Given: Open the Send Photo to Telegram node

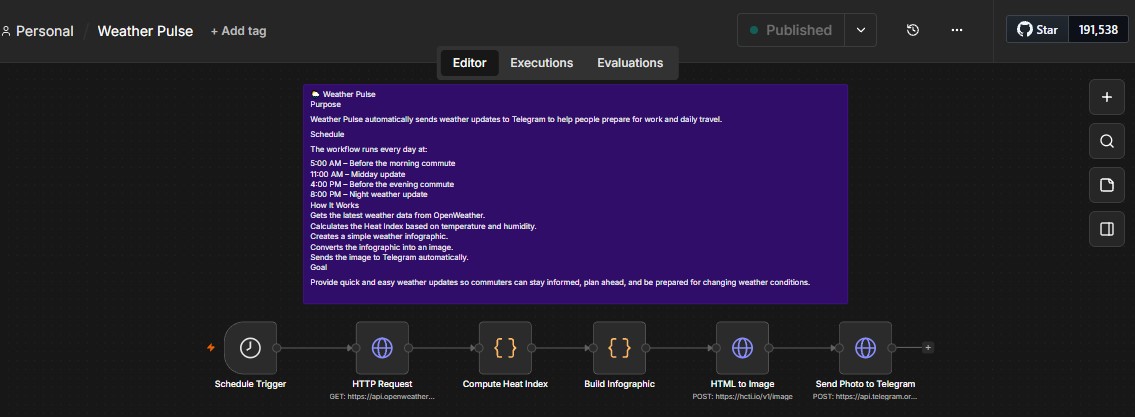Looking at the screenshot, I should [x=866, y=348].
